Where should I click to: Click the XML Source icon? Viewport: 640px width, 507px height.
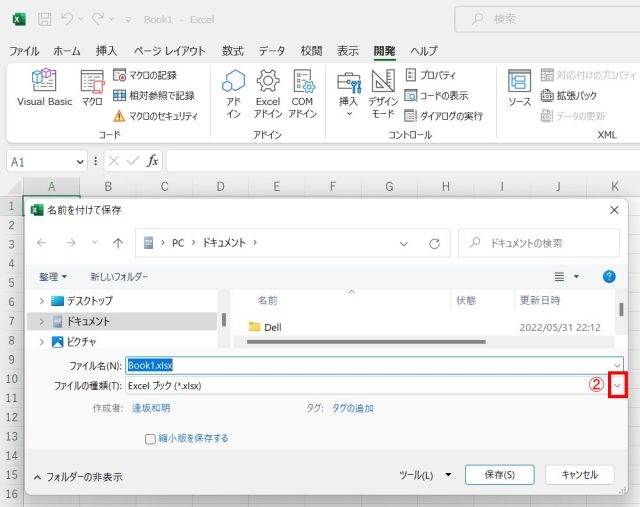click(x=519, y=88)
